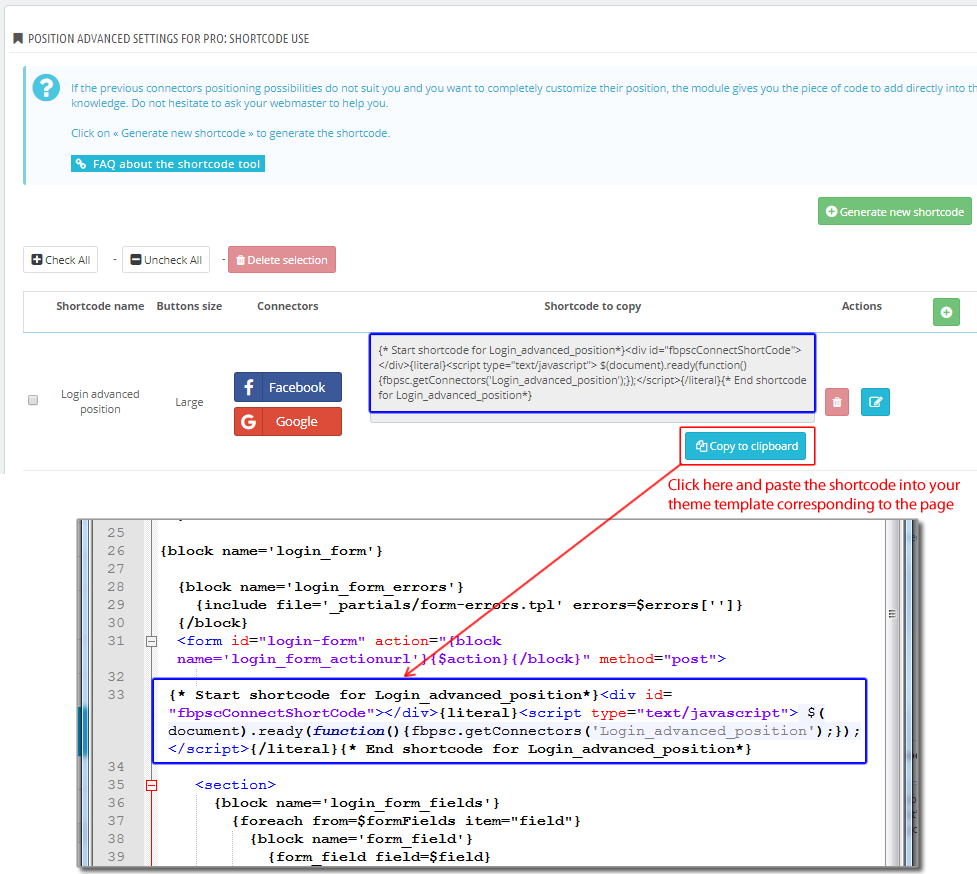This screenshot has width=977, height=874.
Task: Tick the Login advanced position row checkbox
Action: pos(33,400)
